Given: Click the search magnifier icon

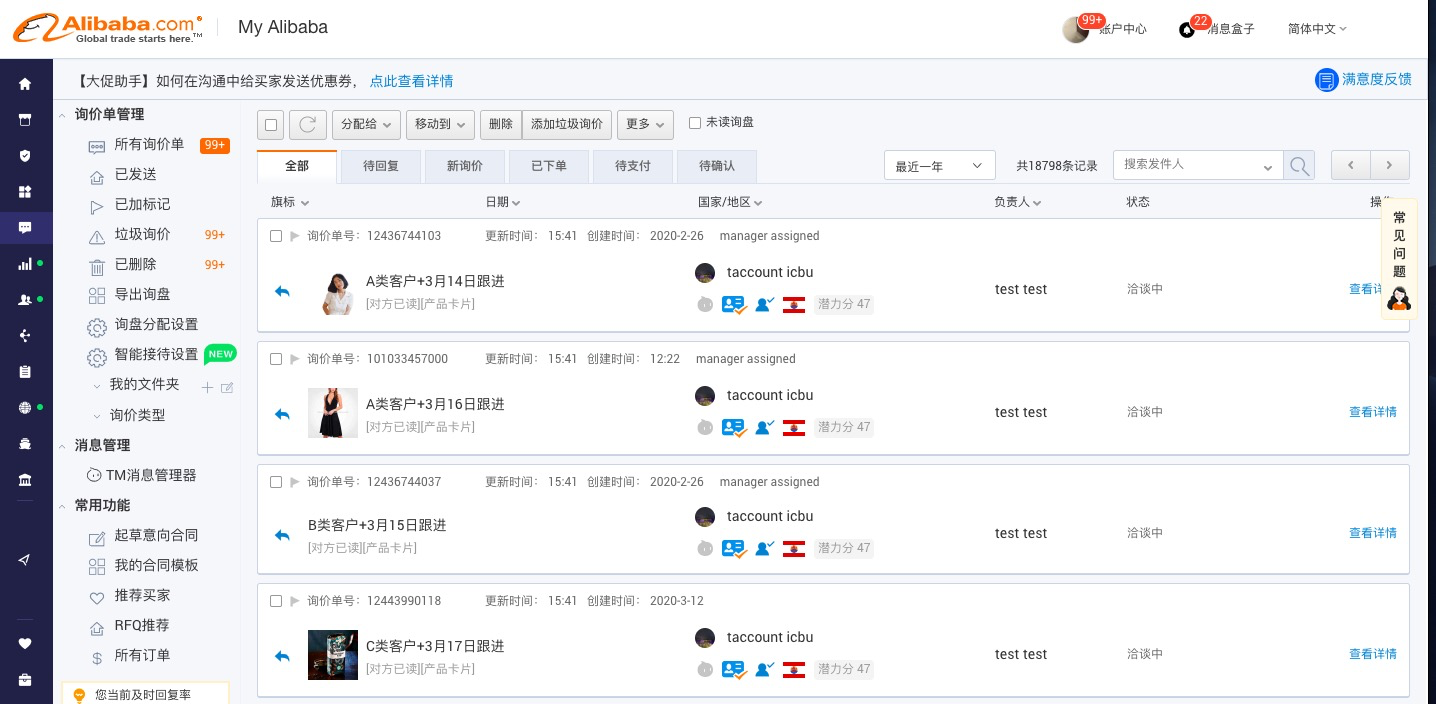Looking at the screenshot, I should [x=1299, y=165].
